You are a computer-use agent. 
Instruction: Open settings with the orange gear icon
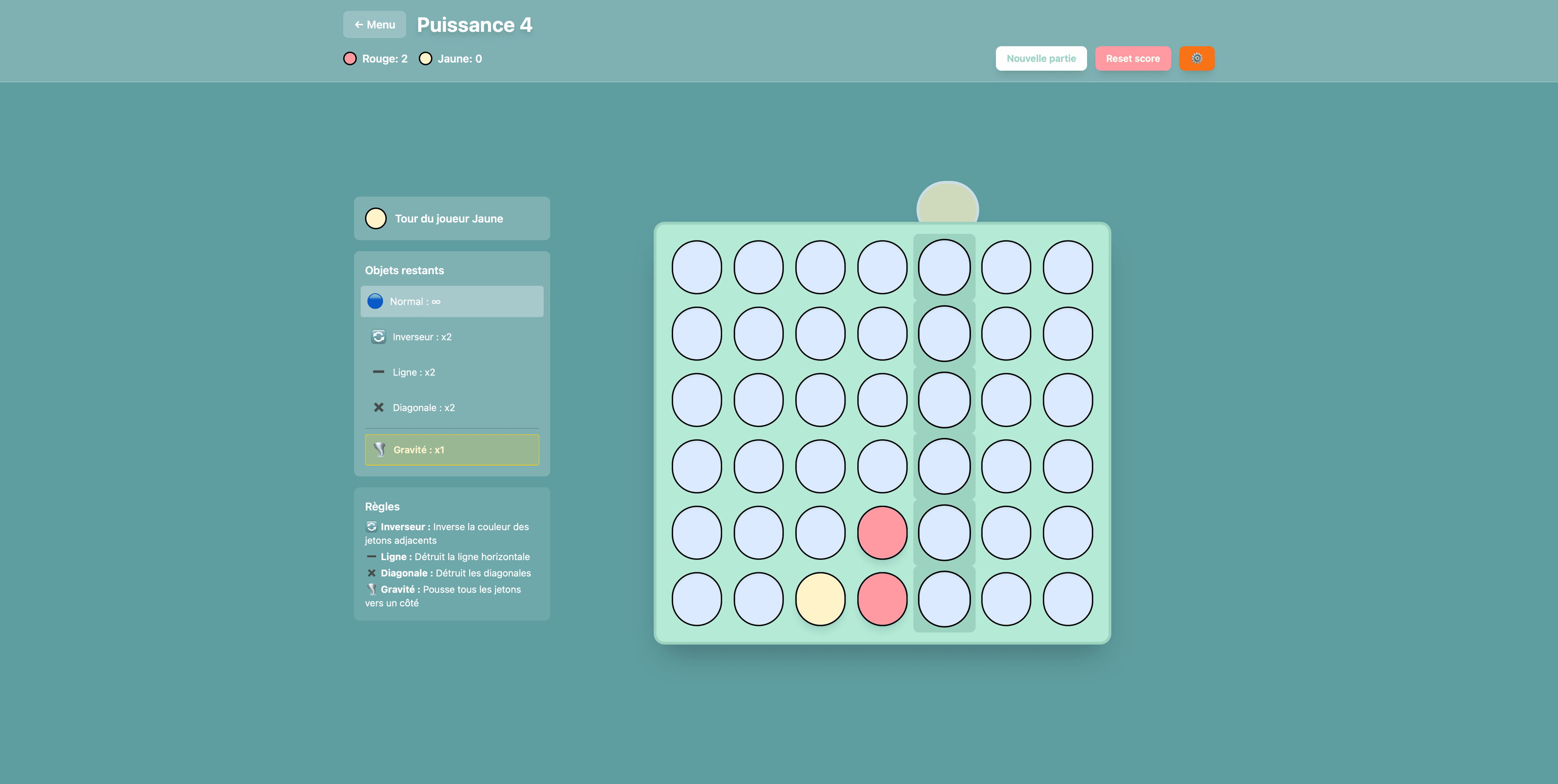pyautogui.click(x=1196, y=59)
